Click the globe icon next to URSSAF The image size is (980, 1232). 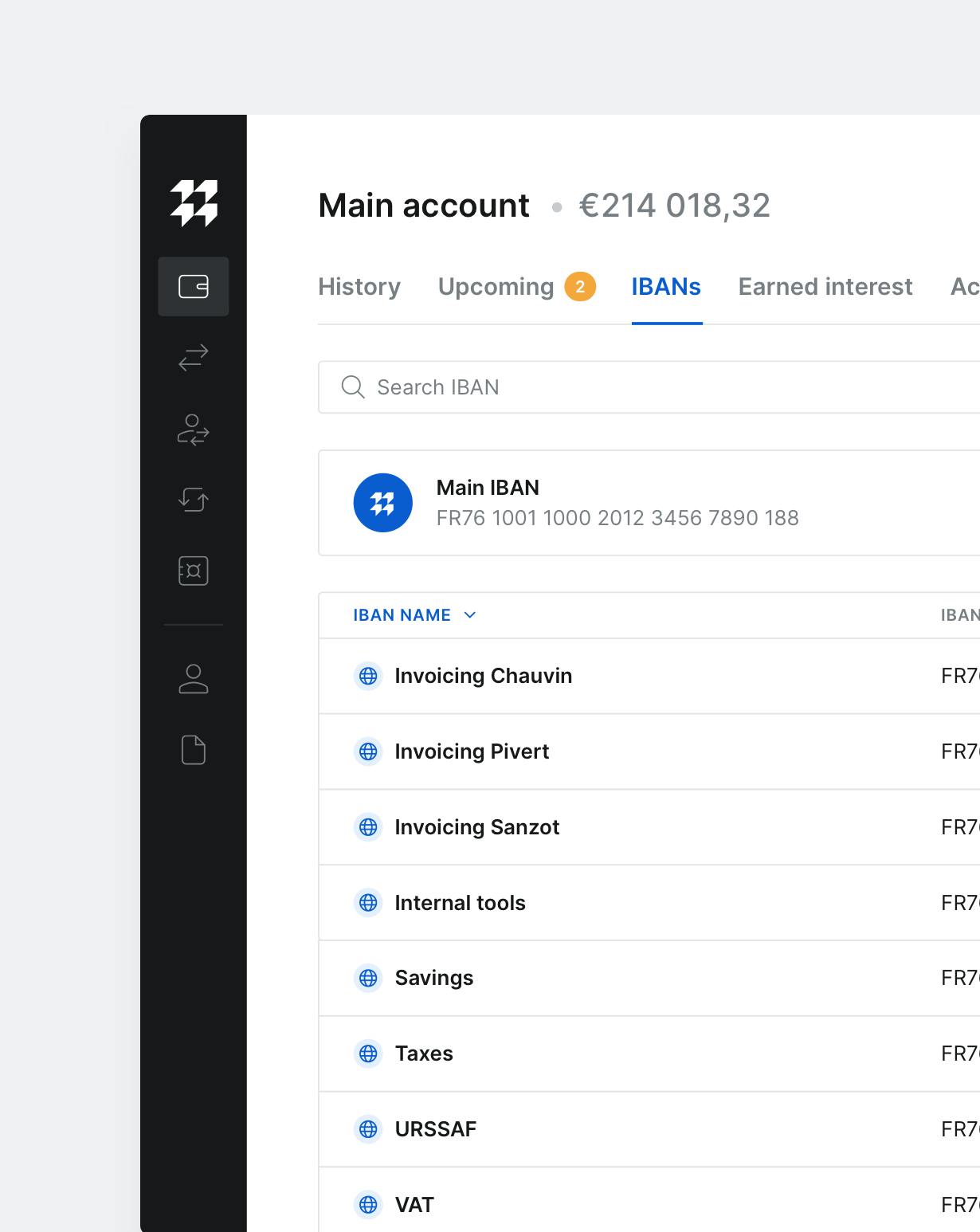tap(370, 1129)
